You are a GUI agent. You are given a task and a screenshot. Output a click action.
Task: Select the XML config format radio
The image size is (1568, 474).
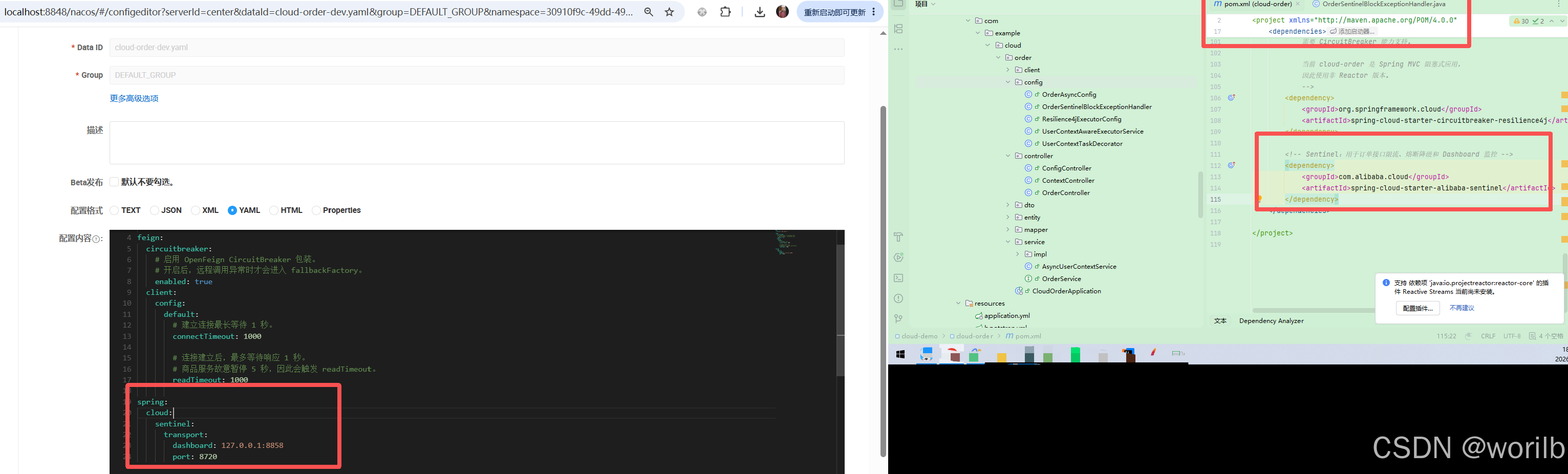[x=196, y=210]
